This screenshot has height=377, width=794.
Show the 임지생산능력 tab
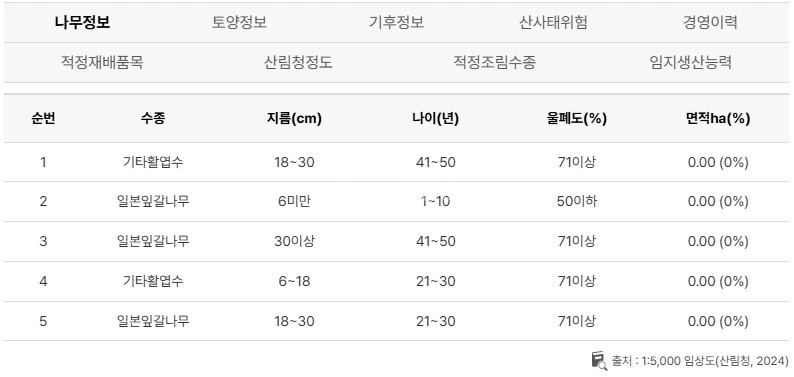coord(691,63)
